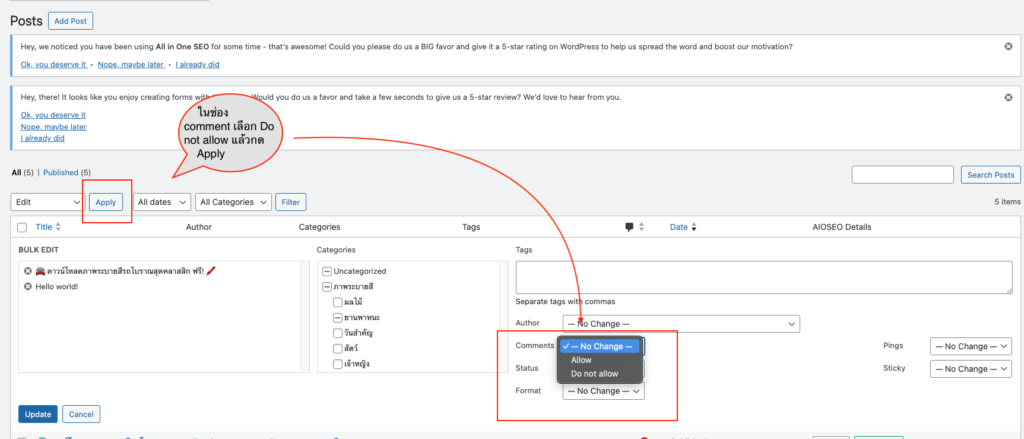Image resolution: width=1024 pixels, height=439 pixels.
Task: Check the เจ้าหญิง category checkbox
Action: (339, 363)
